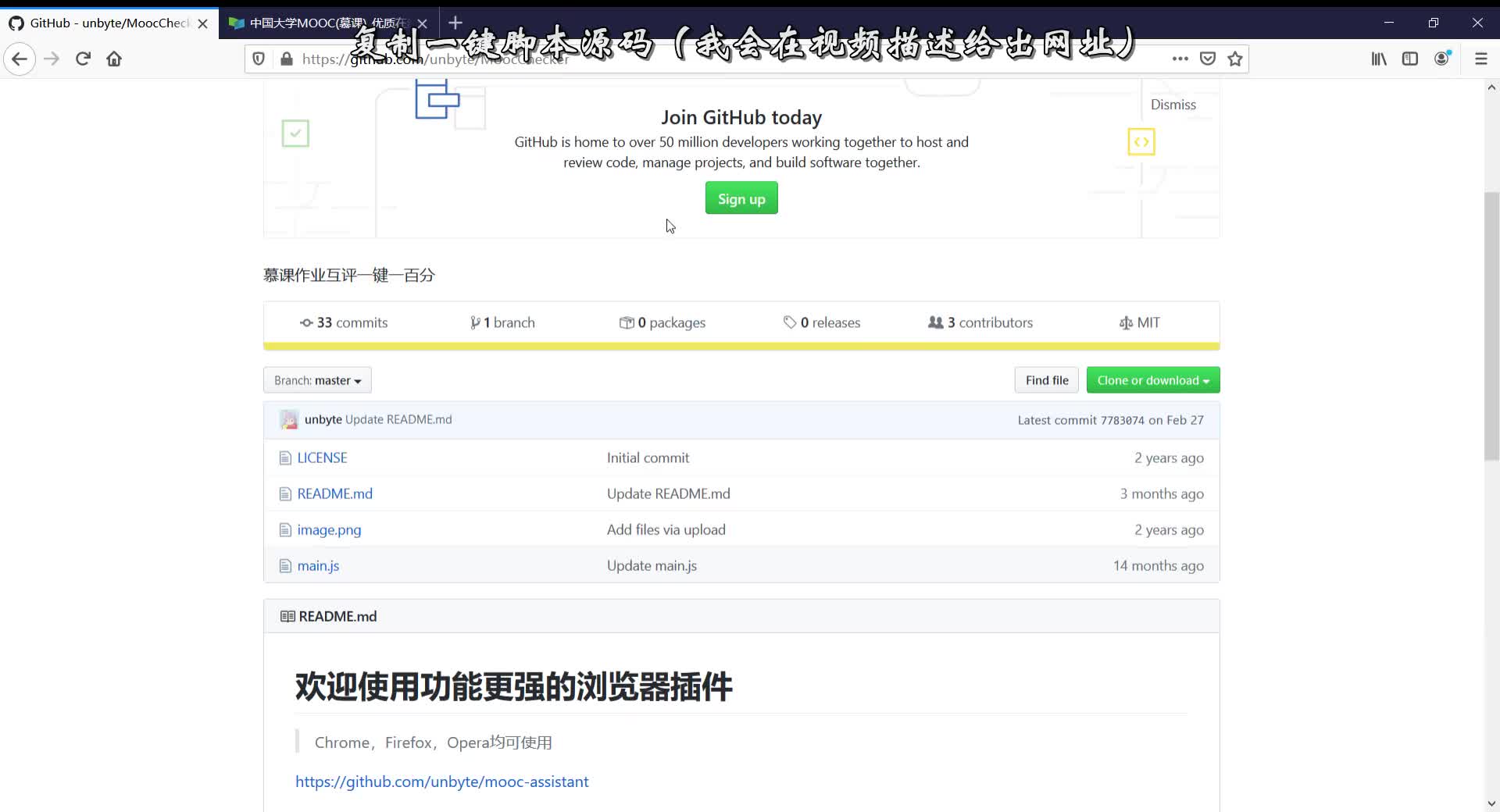Expand the Branch: master dropdown

click(x=317, y=380)
